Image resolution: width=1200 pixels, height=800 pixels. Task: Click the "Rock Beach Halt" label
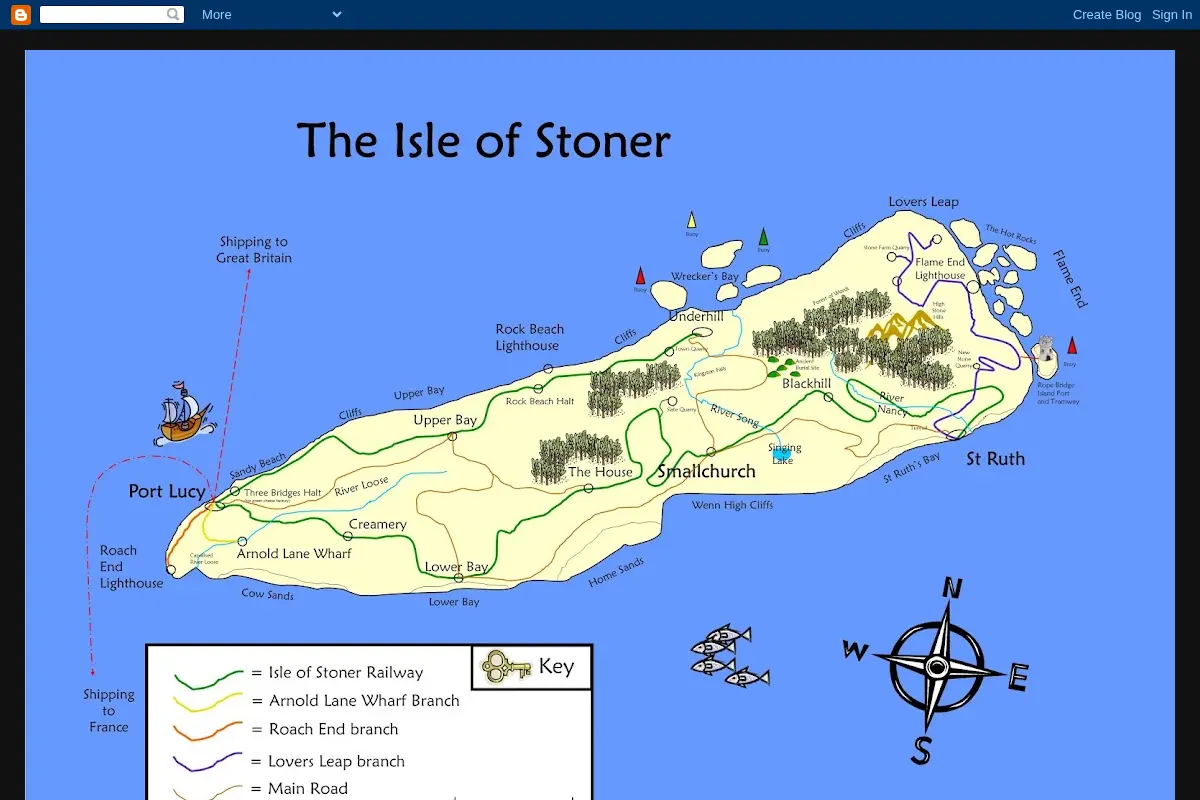(540, 401)
